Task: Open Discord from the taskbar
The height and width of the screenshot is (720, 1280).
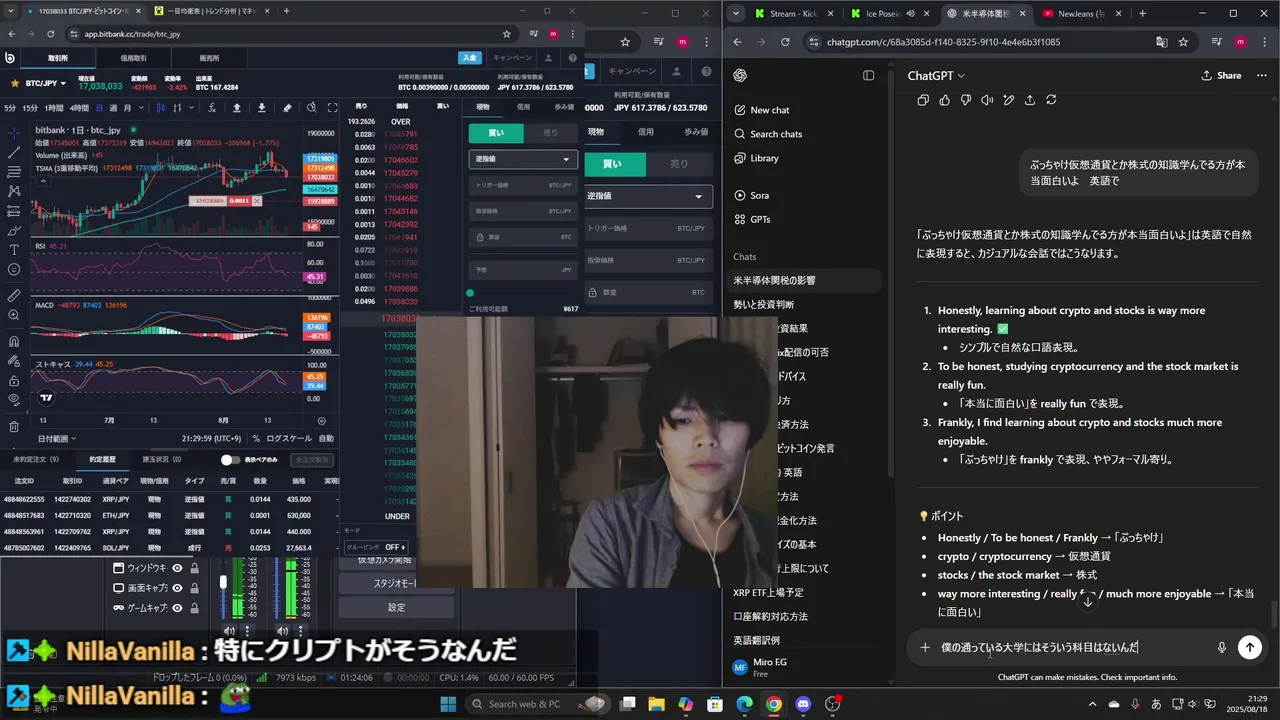Action: point(802,704)
